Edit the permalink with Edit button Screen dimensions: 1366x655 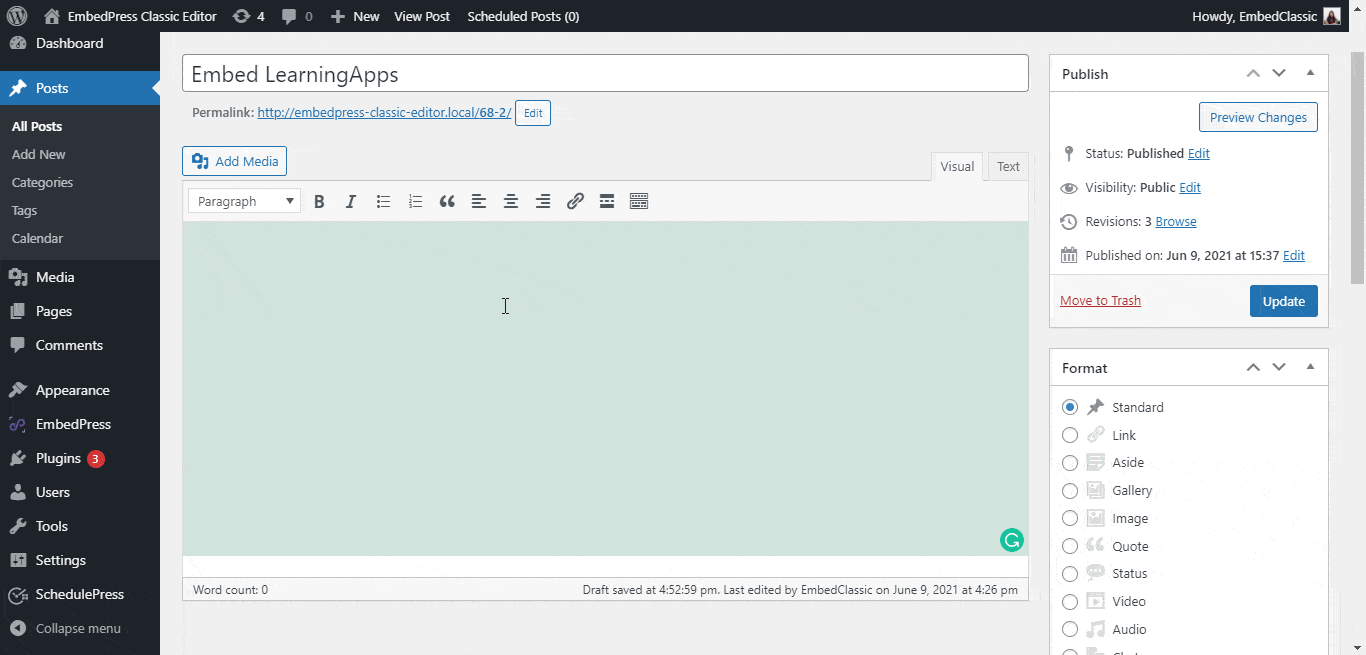click(533, 113)
